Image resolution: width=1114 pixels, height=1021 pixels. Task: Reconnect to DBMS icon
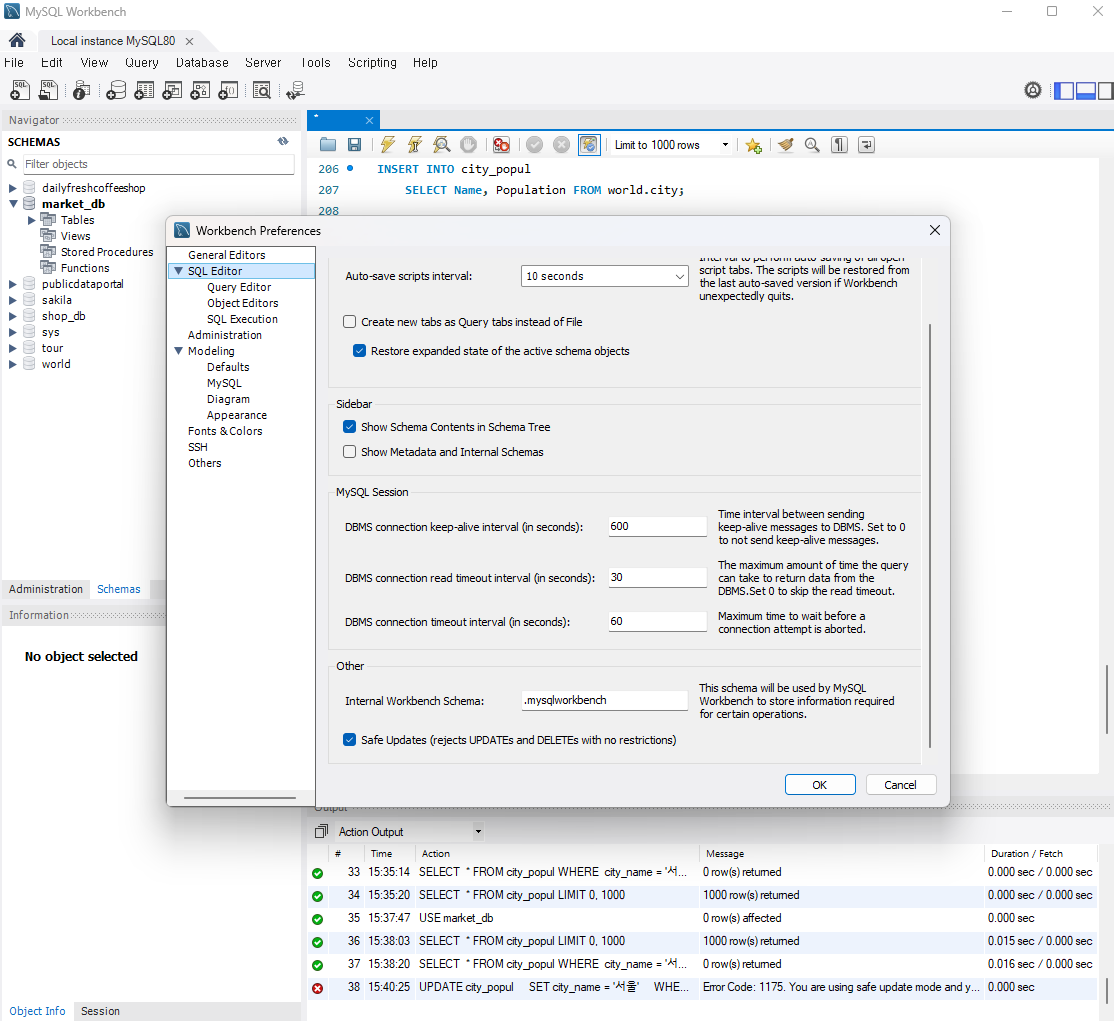295,90
